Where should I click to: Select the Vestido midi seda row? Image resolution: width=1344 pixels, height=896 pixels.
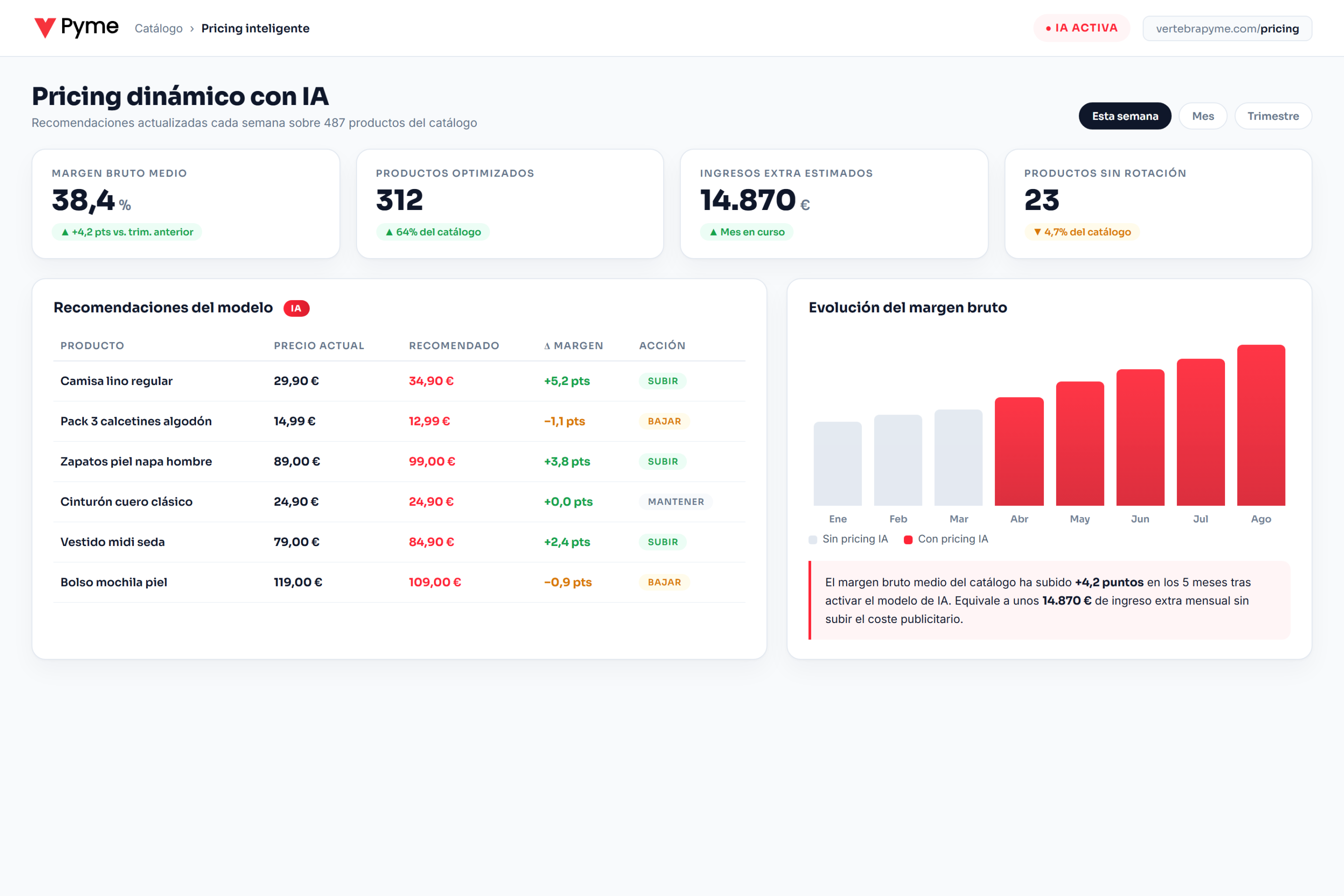pos(399,542)
